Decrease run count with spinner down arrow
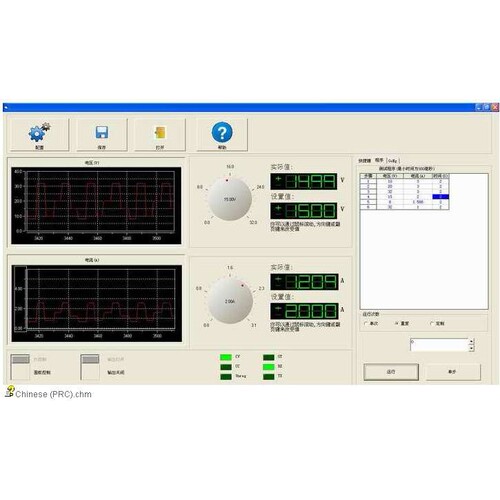This screenshot has height=500, width=500. (x=471, y=348)
